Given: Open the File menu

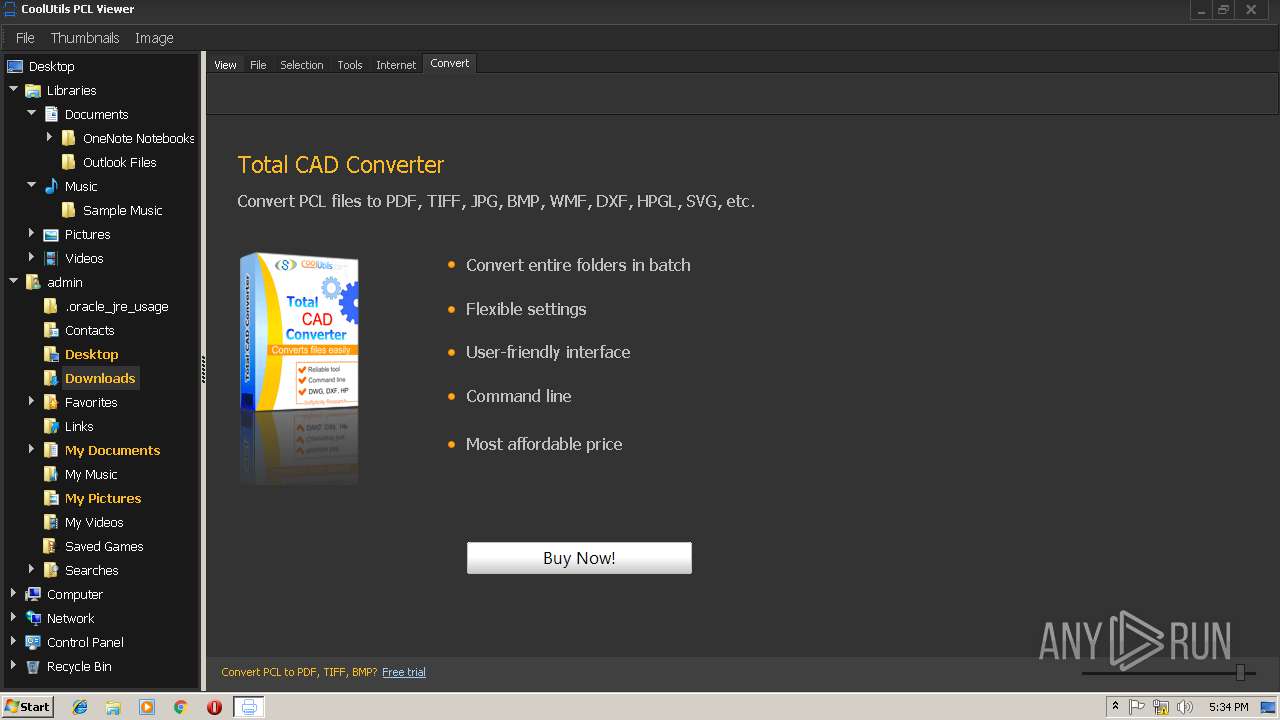Looking at the screenshot, I should [25, 38].
